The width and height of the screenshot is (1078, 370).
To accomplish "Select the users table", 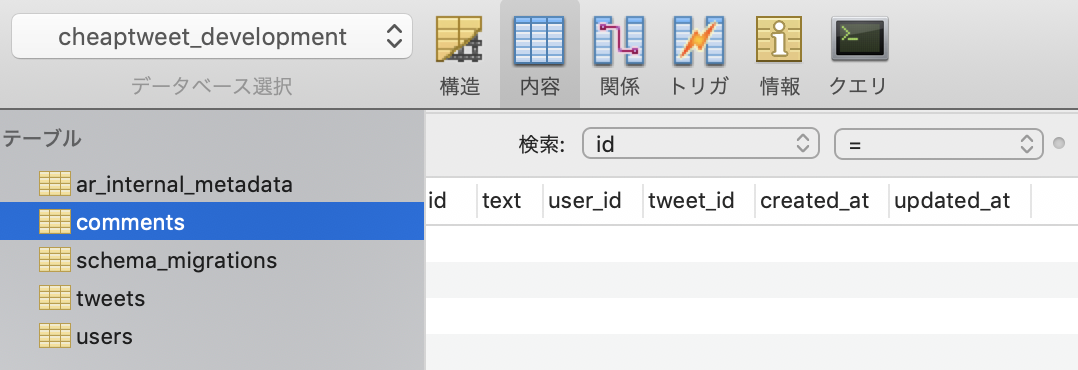I will tap(212, 337).
